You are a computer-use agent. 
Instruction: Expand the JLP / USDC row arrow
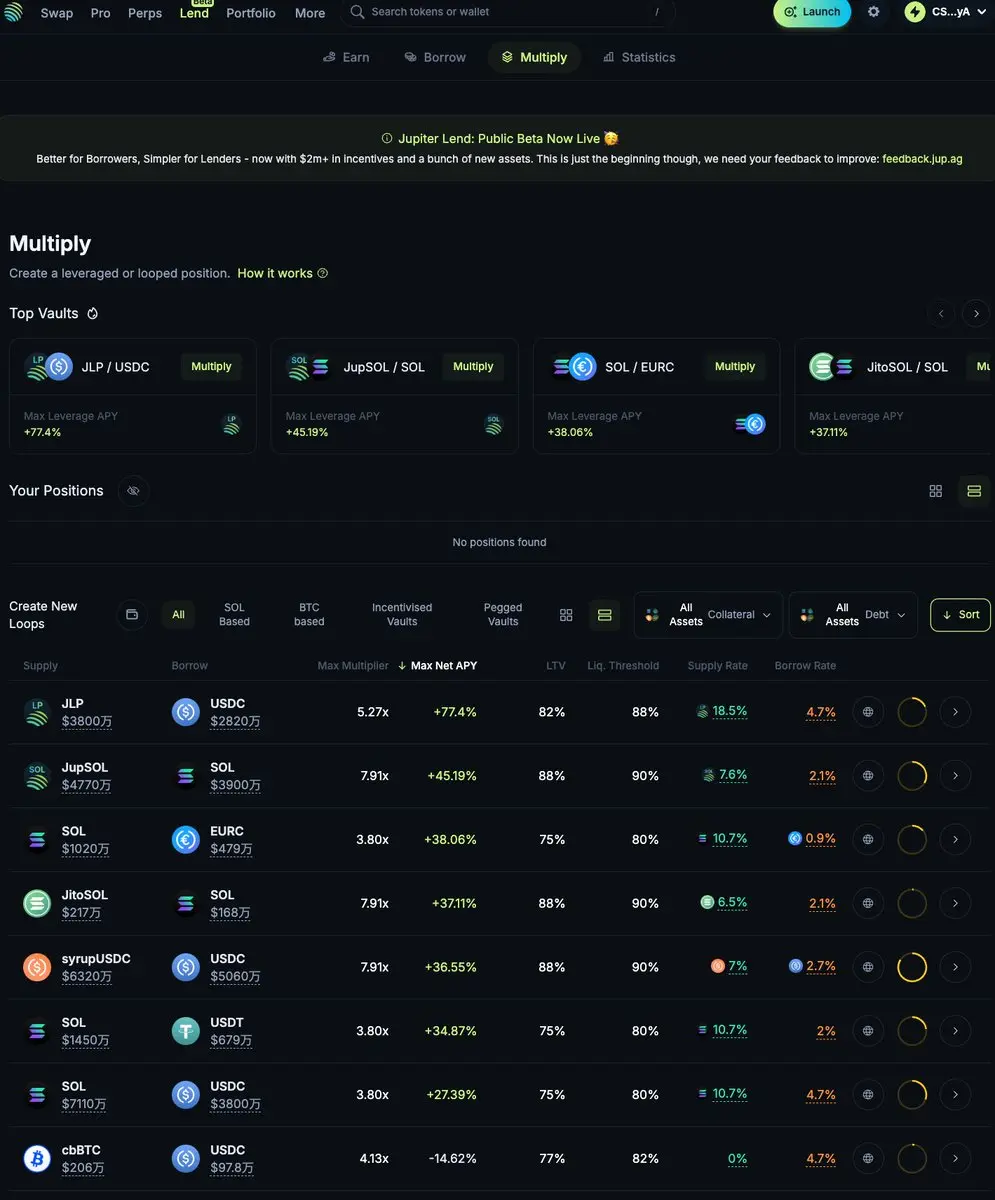956,712
